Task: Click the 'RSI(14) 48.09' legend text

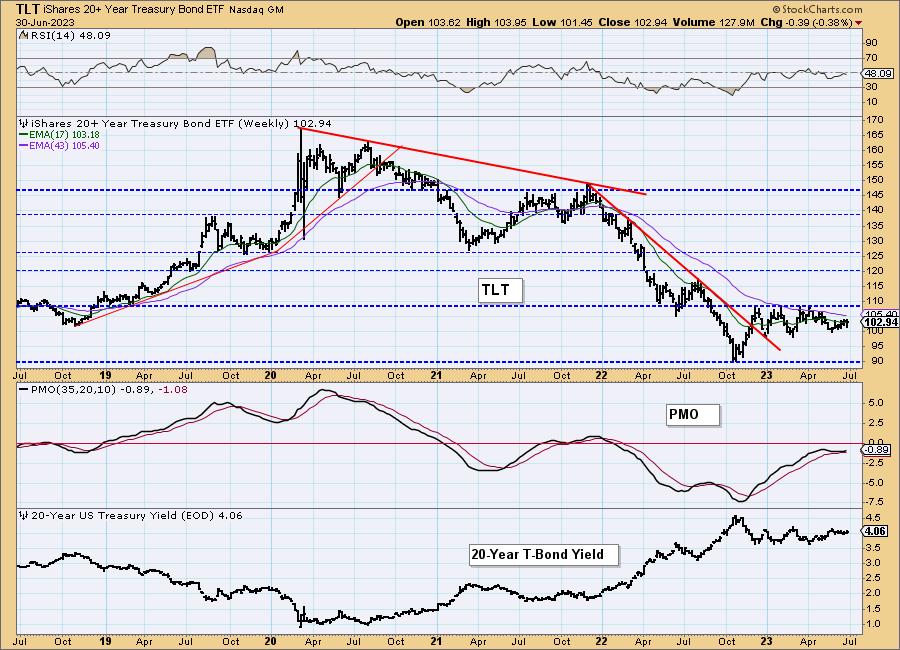Action: point(69,36)
